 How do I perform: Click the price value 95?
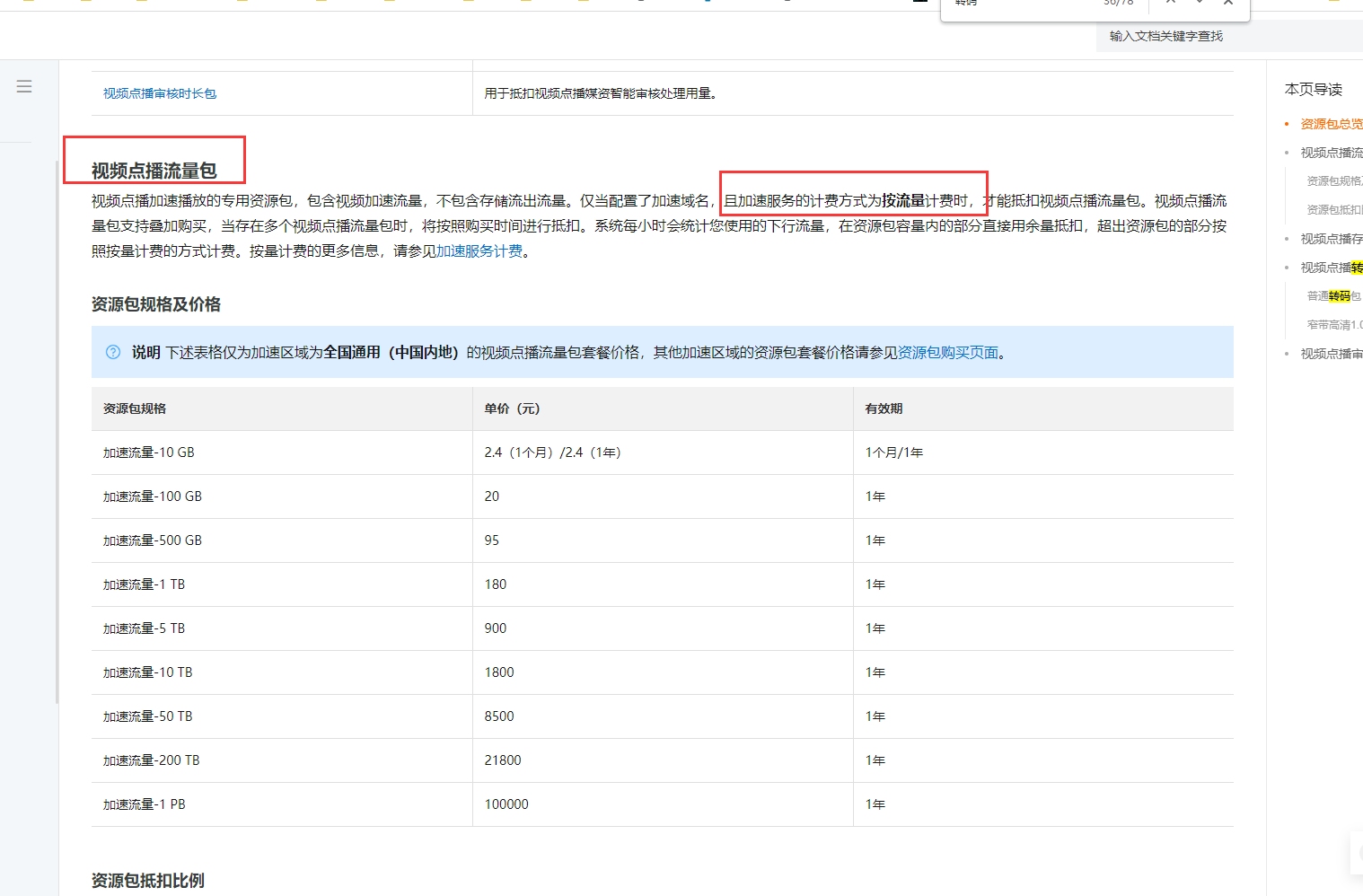[492, 540]
